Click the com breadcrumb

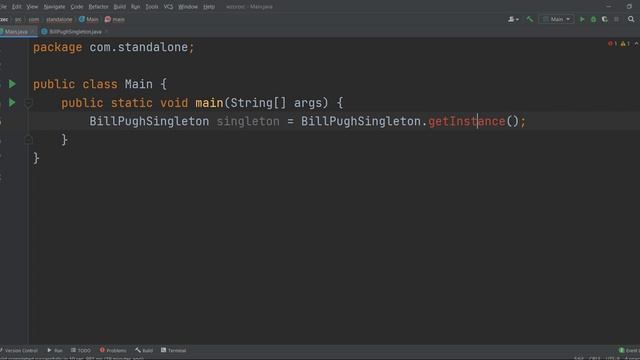tap(34, 19)
